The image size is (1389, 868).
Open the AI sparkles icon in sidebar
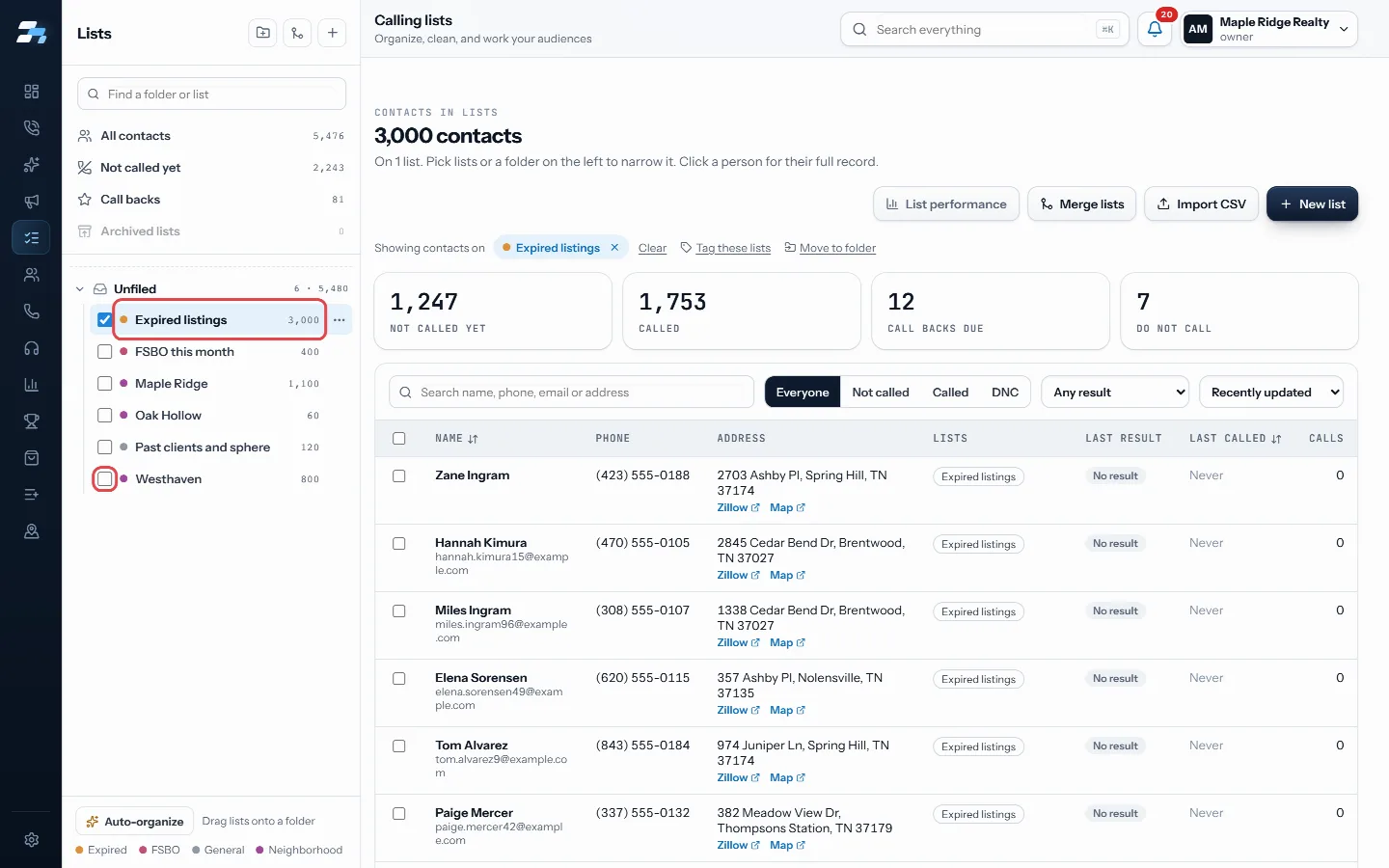coord(31,164)
